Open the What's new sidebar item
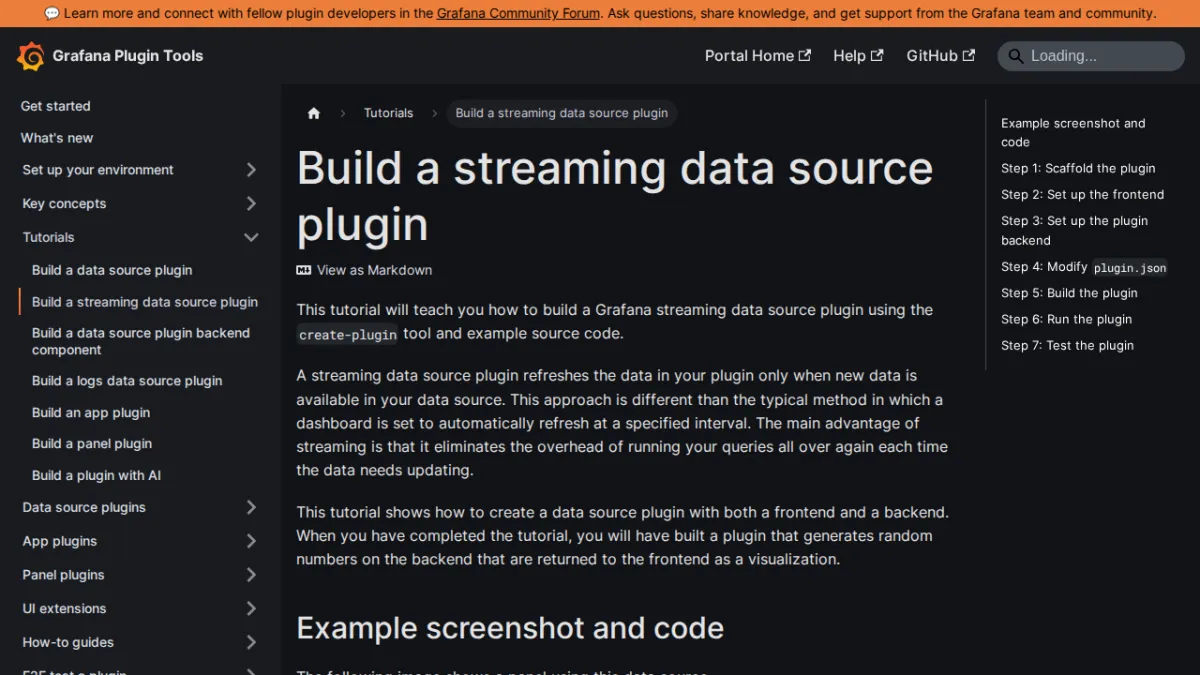1200x675 pixels. tap(57, 138)
